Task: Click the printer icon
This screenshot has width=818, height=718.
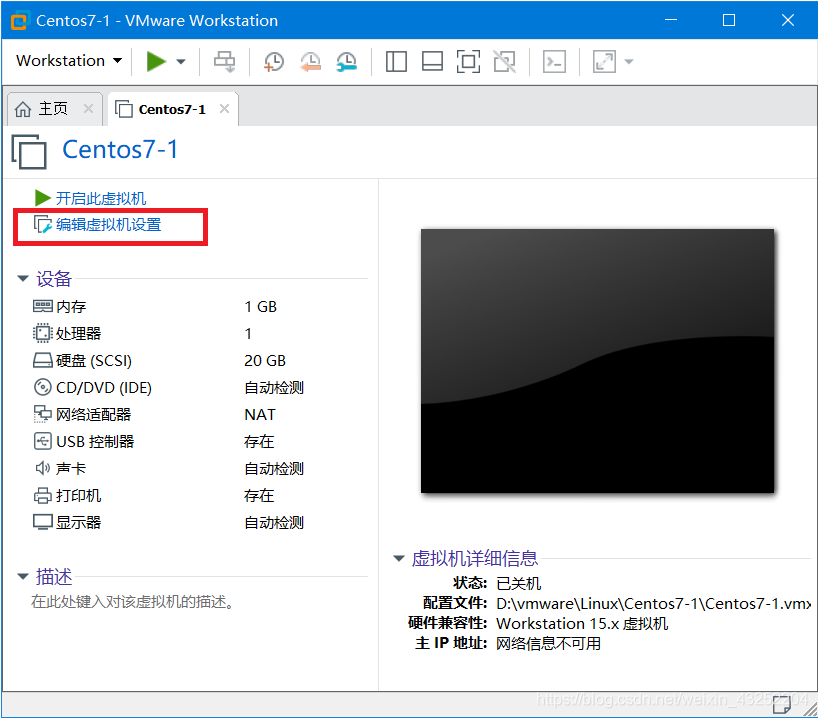Action: click(42, 496)
